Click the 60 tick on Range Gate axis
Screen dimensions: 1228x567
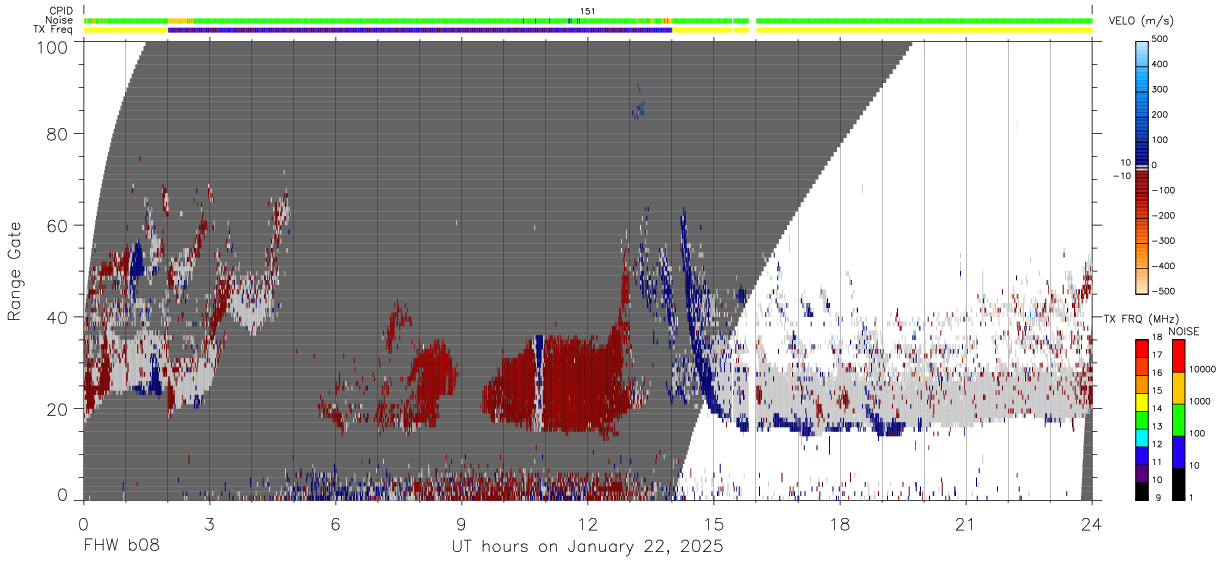[x=59, y=226]
